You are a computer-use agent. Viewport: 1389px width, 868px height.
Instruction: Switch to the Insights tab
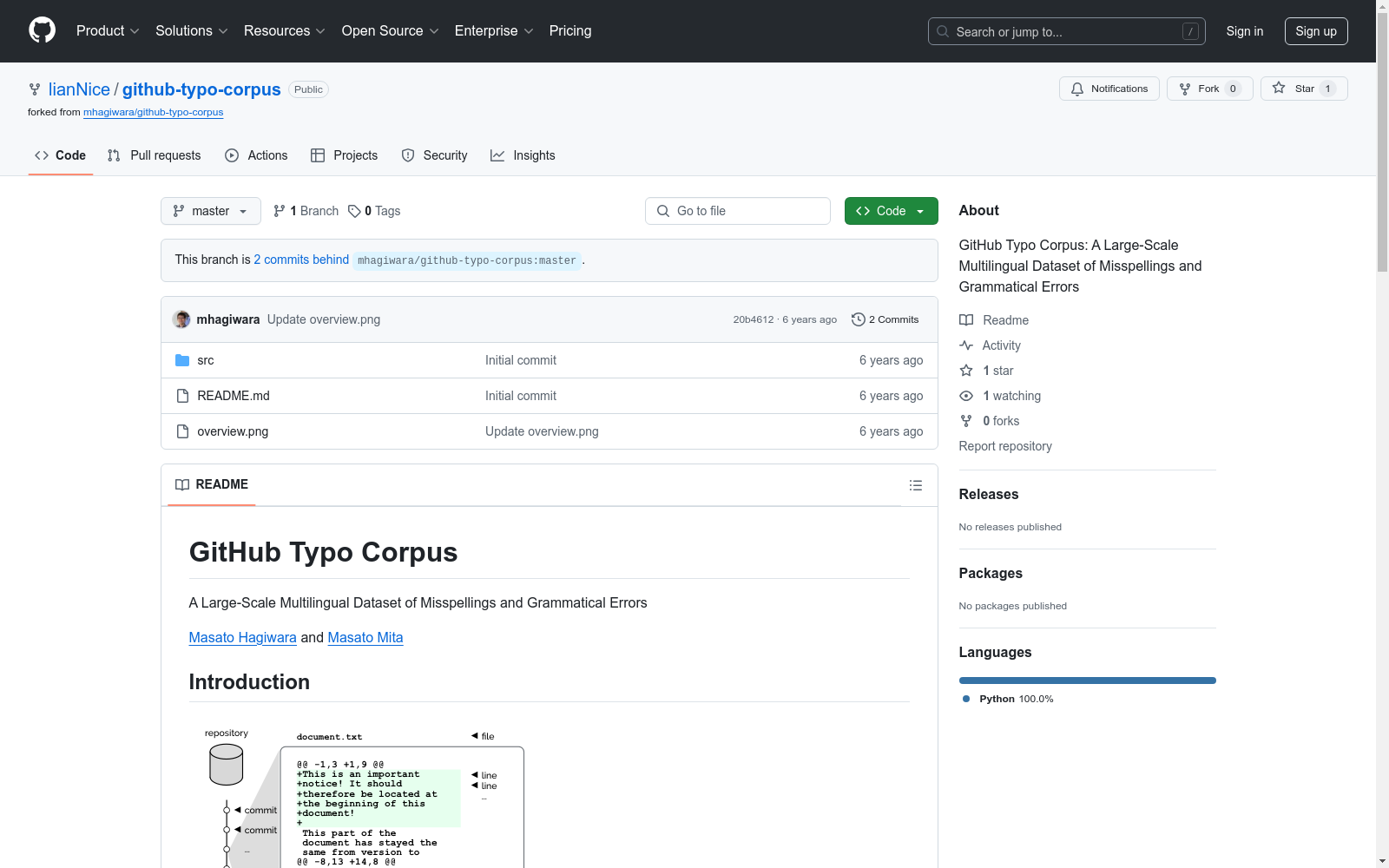pyautogui.click(x=523, y=155)
